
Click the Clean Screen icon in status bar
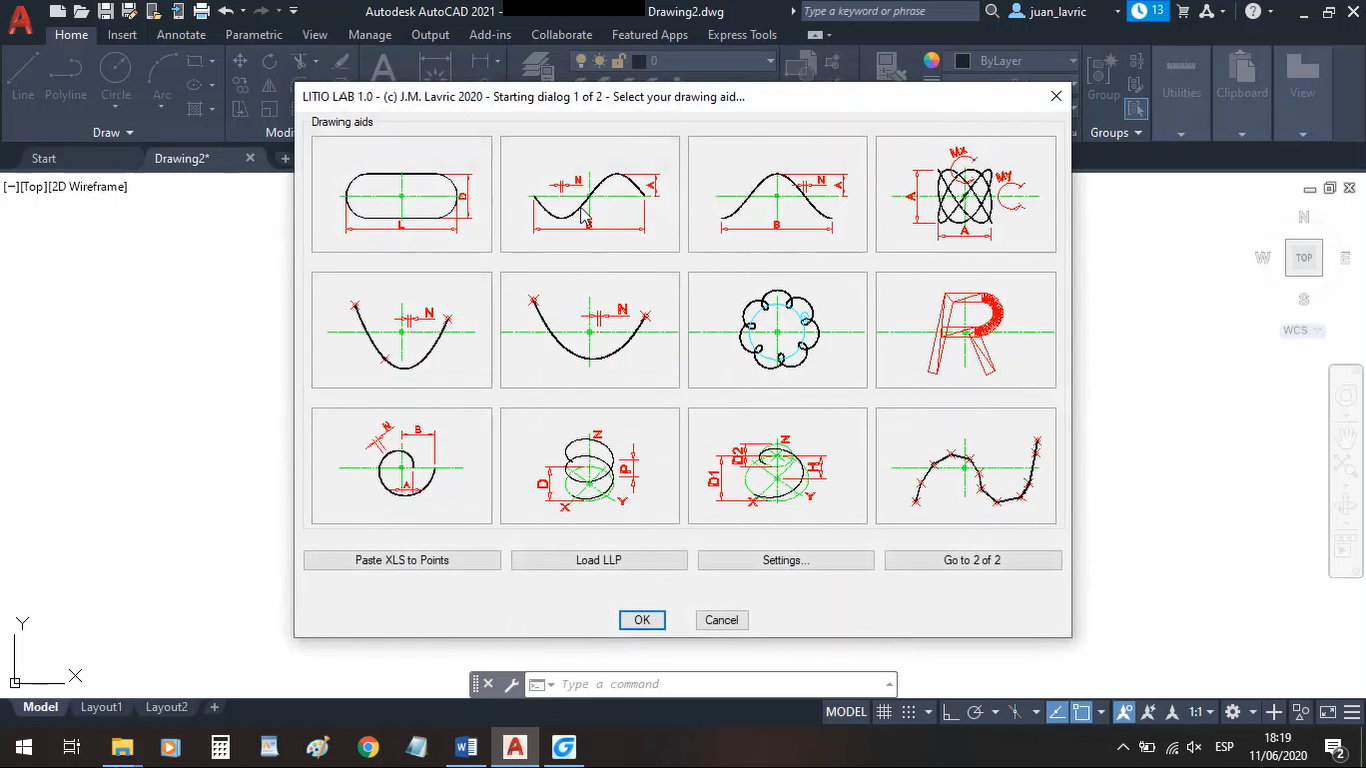[1328, 712]
